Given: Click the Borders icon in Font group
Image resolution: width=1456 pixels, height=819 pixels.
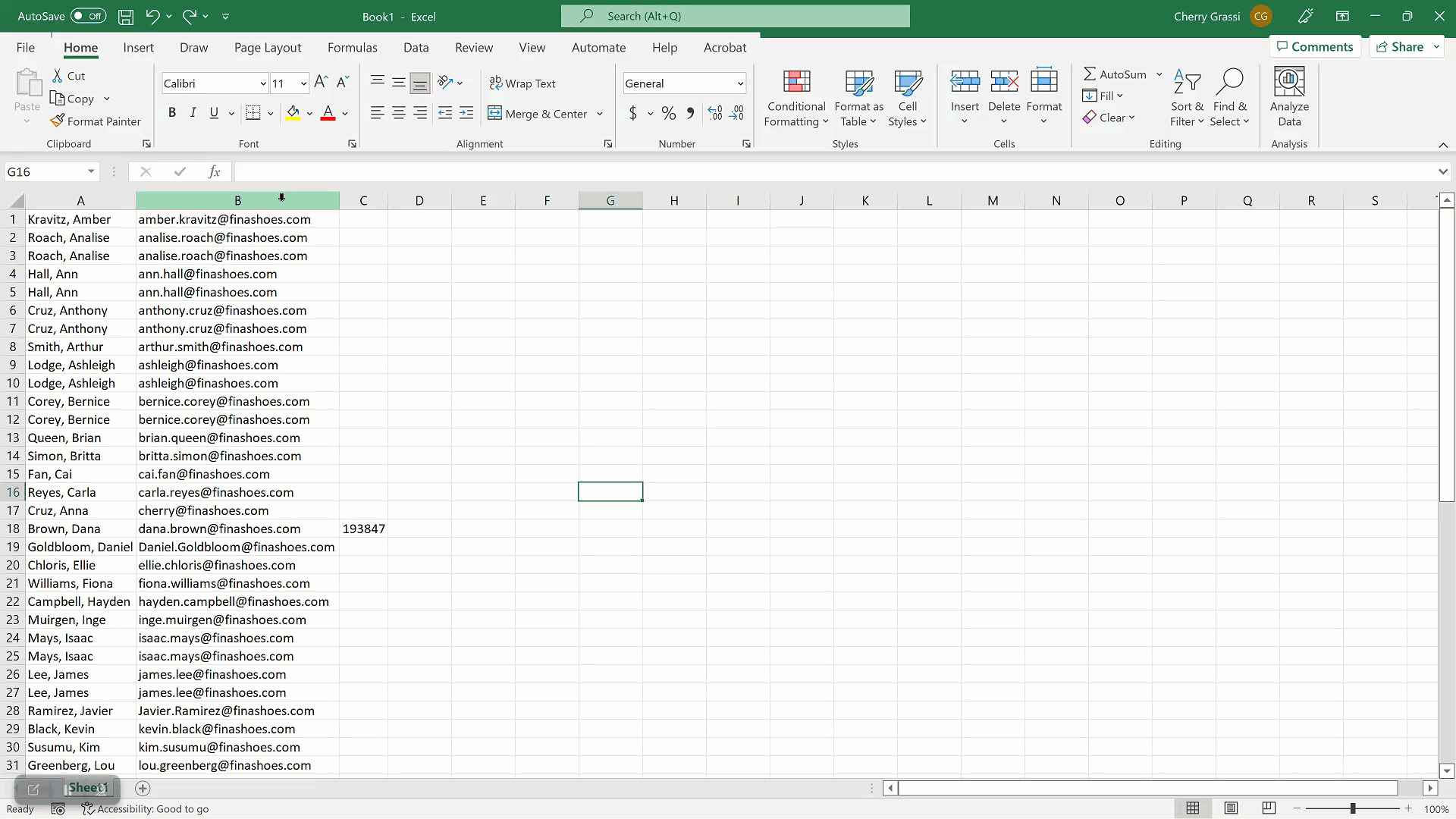Looking at the screenshot, I should pos(253,113).
